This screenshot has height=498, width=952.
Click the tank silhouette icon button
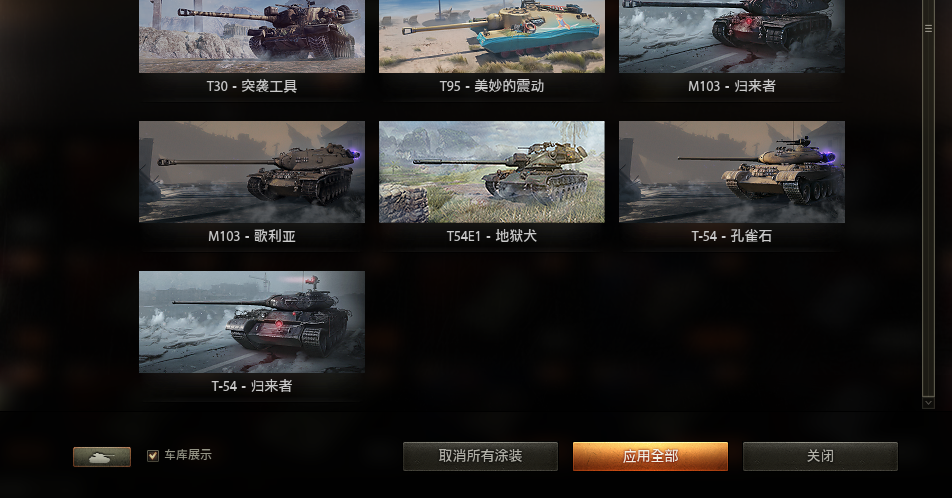pos(102,457)
